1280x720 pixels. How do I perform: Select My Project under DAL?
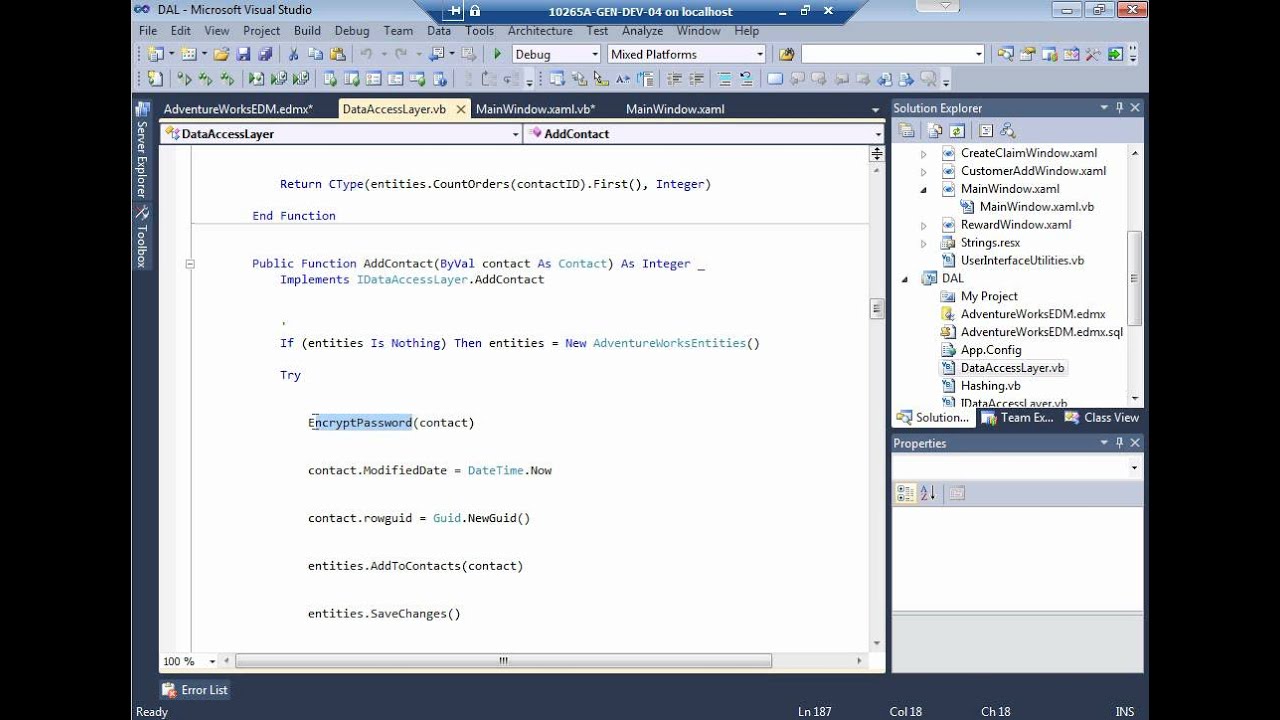(x=989, y=296)
